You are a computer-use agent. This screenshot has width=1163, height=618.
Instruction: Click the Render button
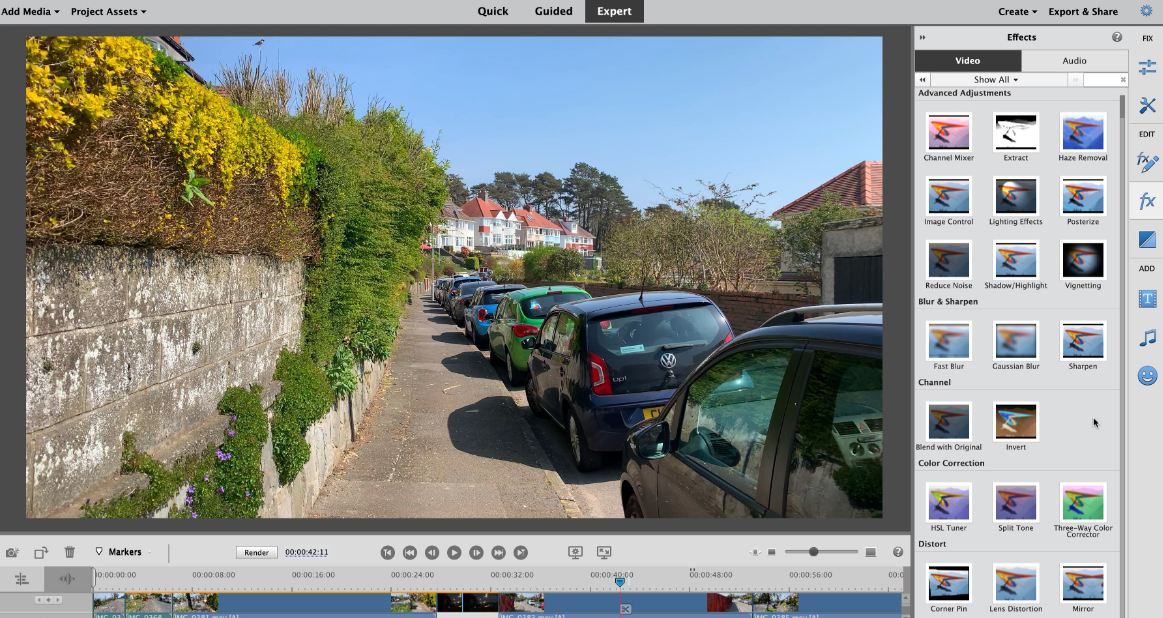[257, 552]
